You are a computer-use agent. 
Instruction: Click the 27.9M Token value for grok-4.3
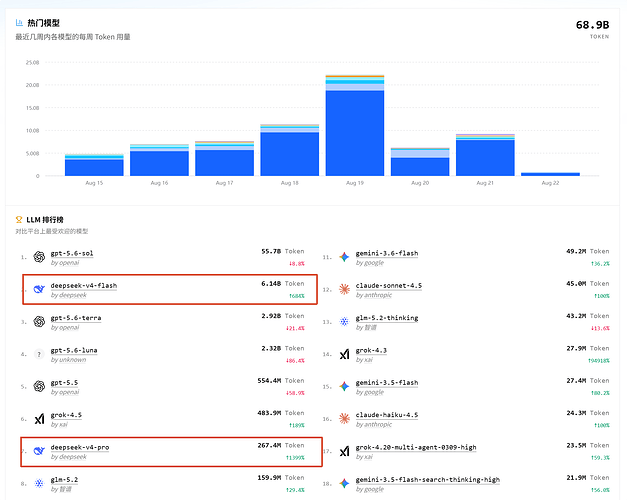click(588, 348)
